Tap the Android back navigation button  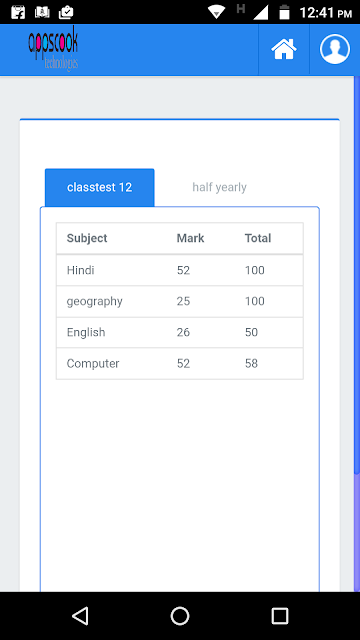click(x=80, y=616)
